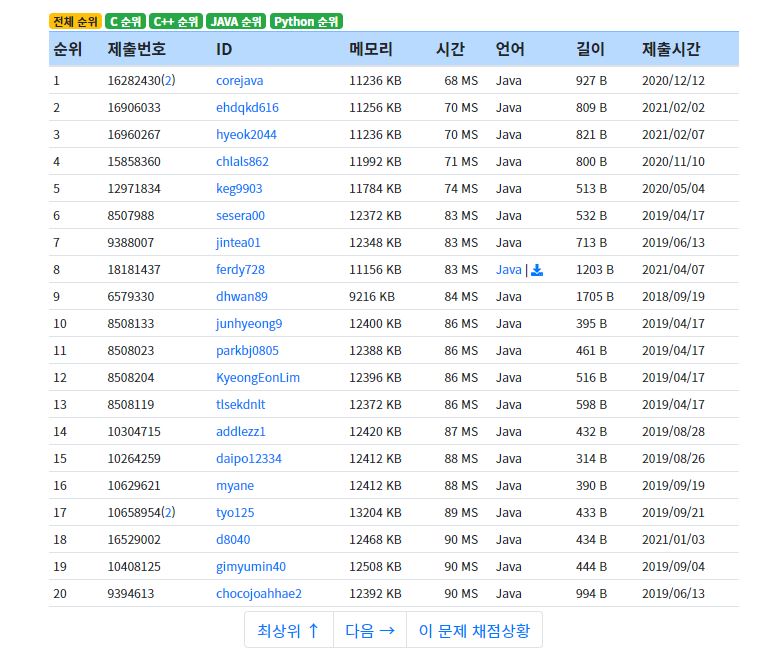
Task: Open the Python 순위 tab
Action: click(x=306, y=22)
